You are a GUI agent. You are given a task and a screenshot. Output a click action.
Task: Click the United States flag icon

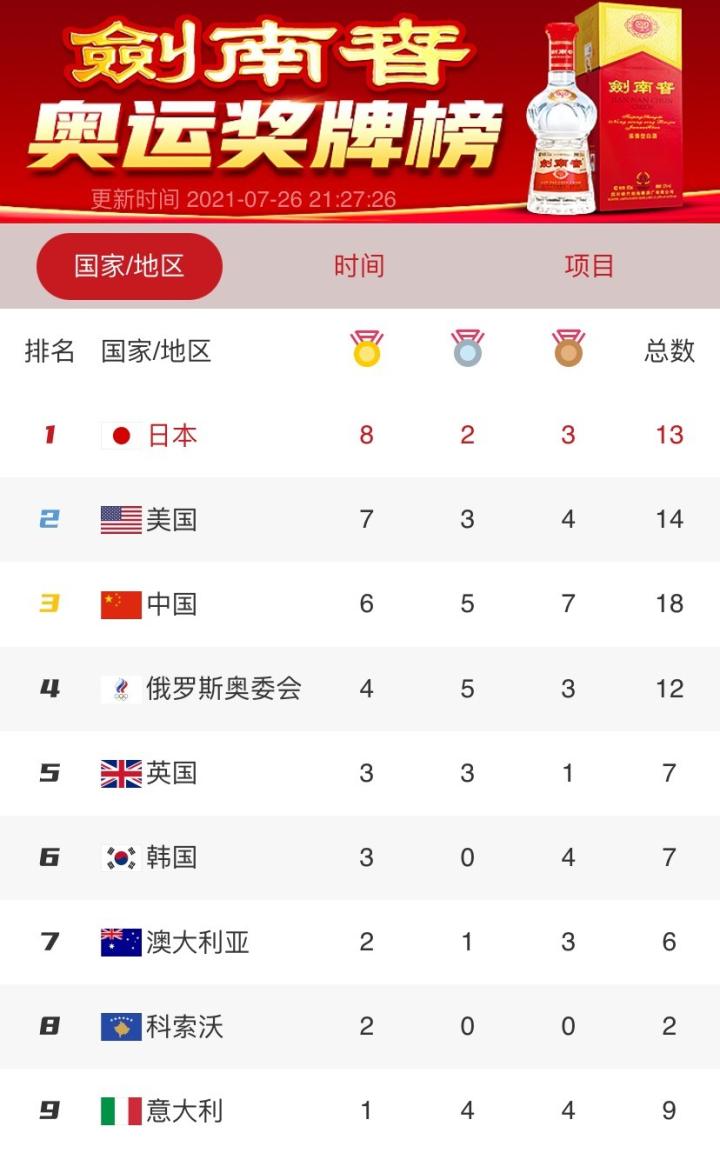[121, 520]
